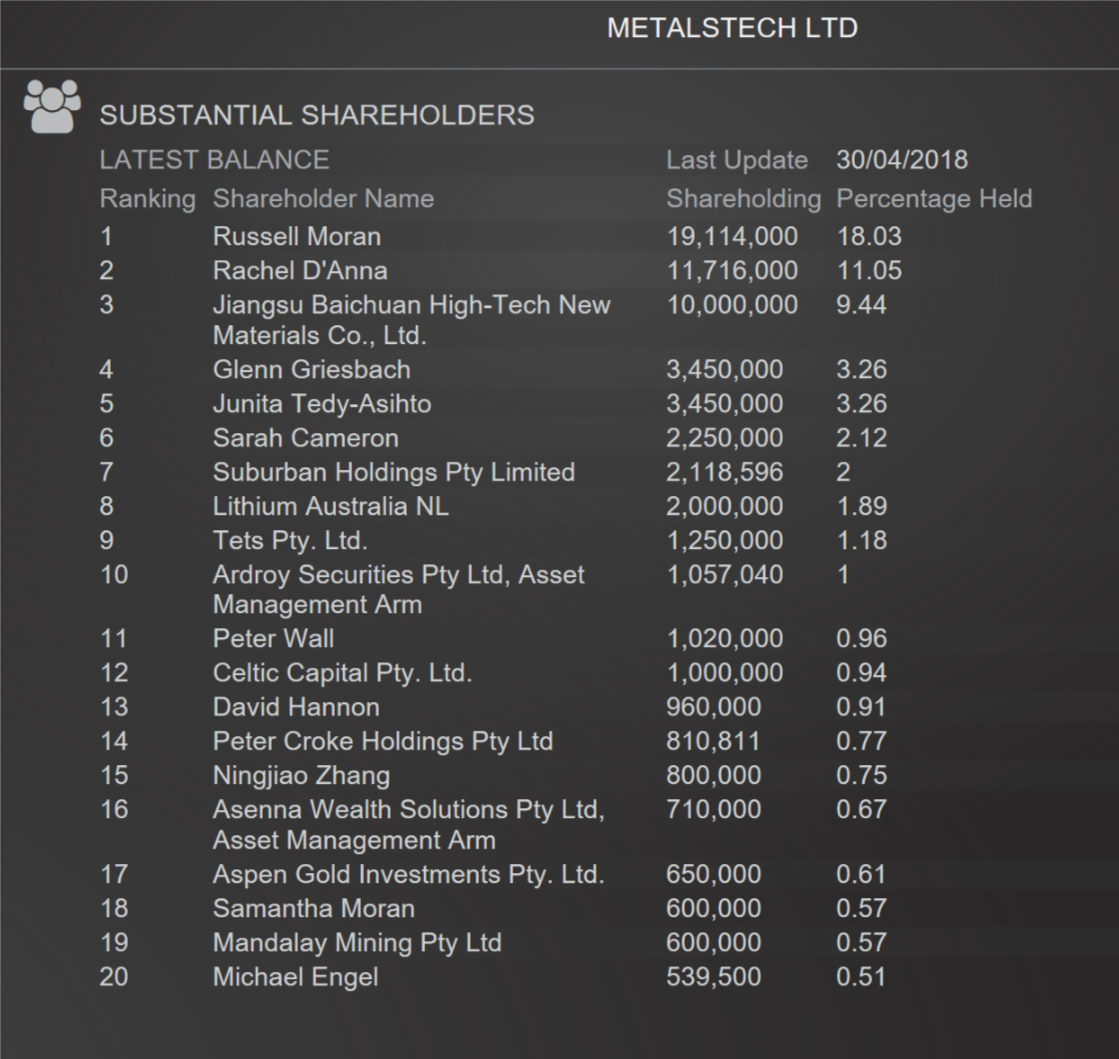This screenshot has height=1059, width=1119.
Task: Click percentage 1.18
Action: click(861, 541)
